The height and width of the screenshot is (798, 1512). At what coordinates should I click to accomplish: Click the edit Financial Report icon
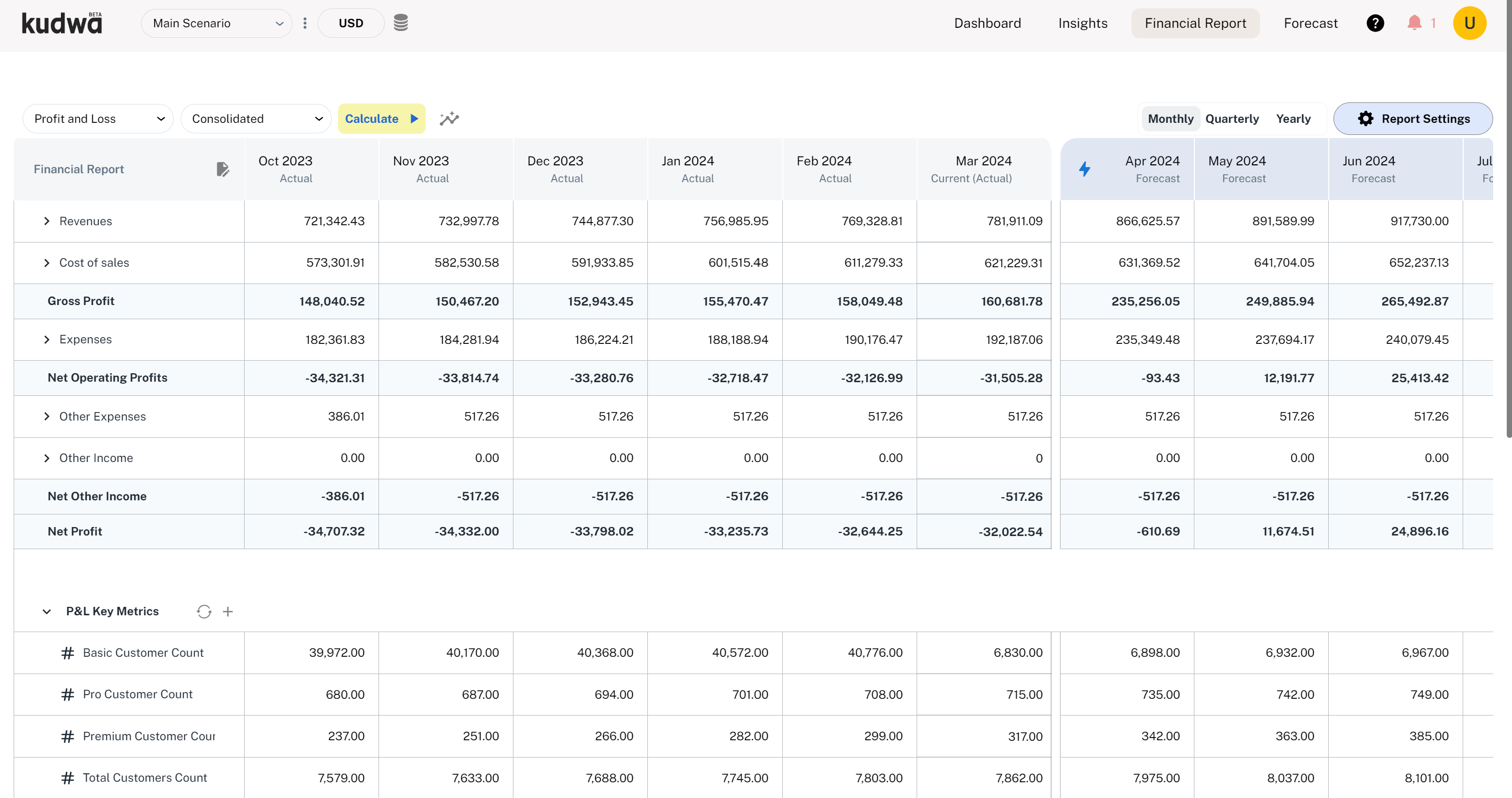point(223,169)
